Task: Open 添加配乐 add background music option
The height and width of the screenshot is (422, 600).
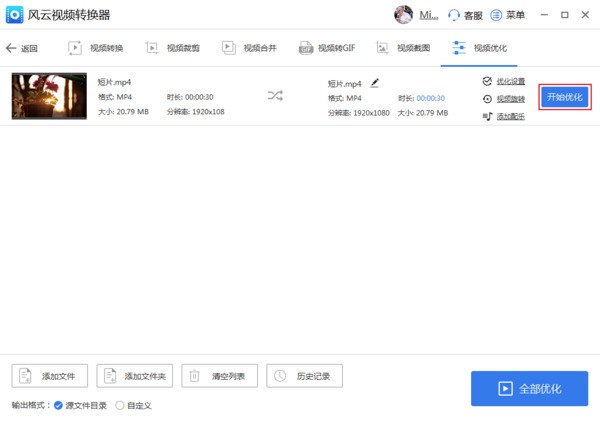Action: [504, 117]
